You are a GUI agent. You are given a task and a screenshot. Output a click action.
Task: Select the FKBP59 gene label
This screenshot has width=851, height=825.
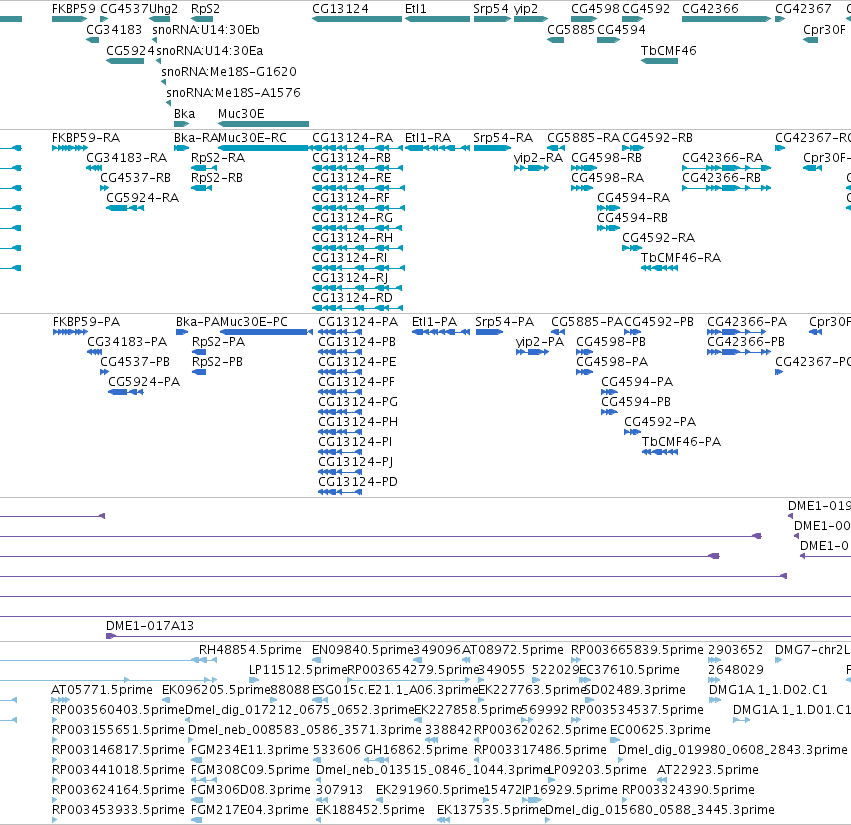(73, 9)
